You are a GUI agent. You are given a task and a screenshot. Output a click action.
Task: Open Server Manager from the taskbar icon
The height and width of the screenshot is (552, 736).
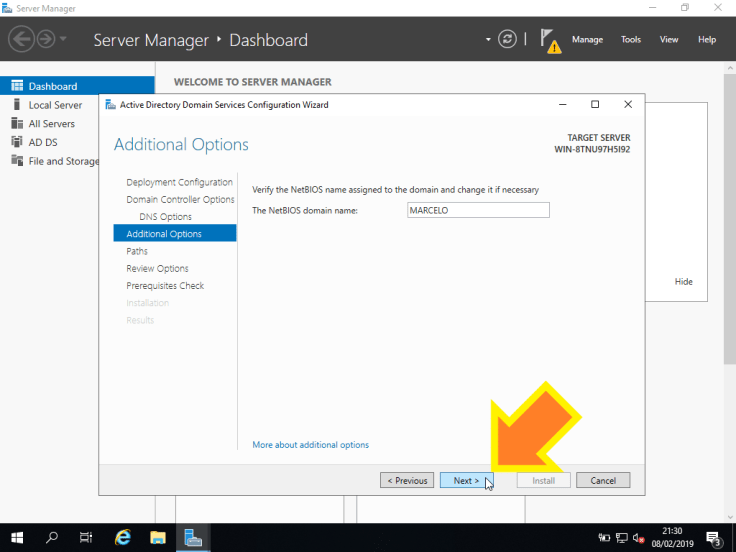[x=193, y=538]
